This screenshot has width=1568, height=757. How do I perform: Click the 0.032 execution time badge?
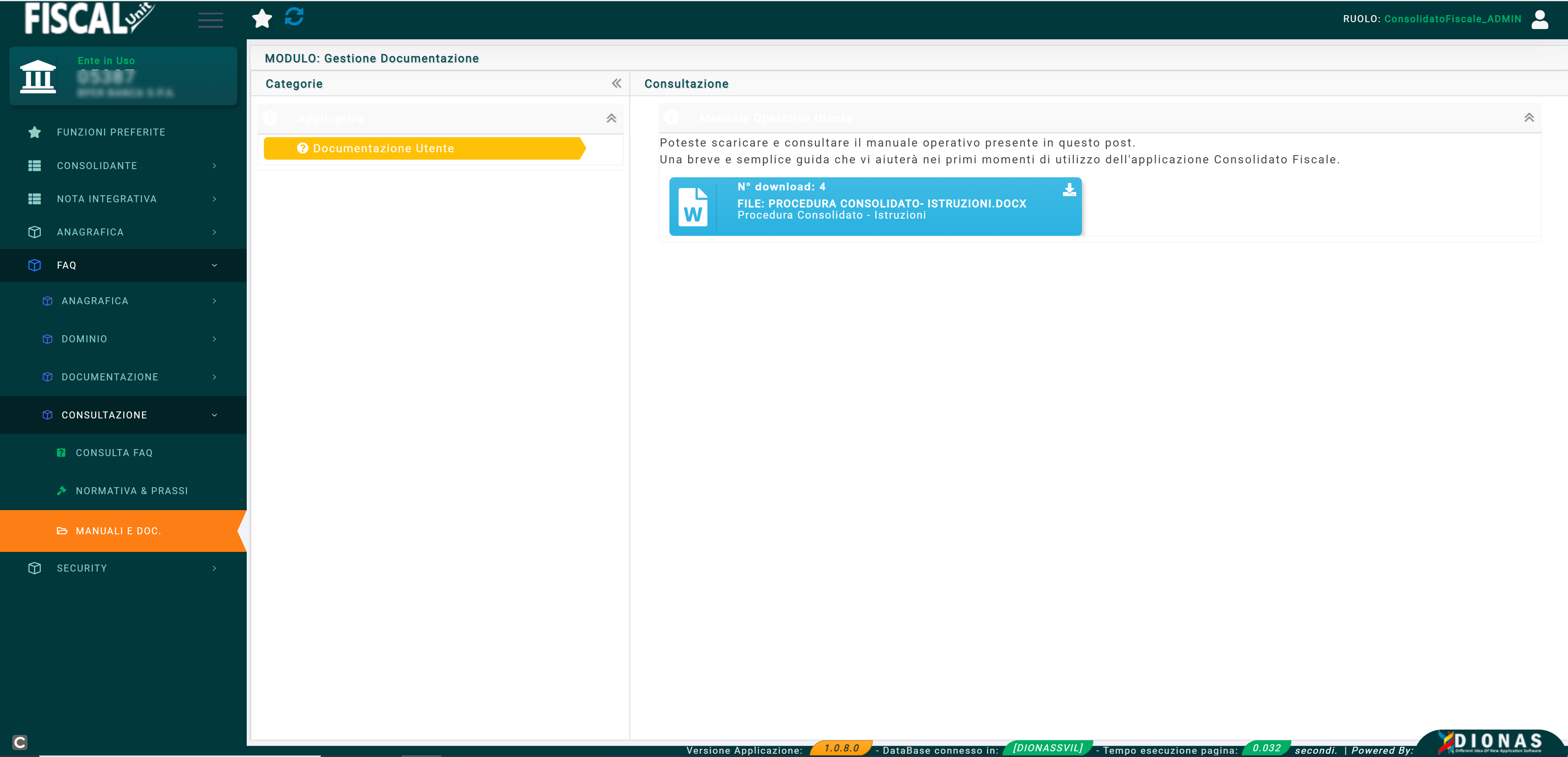[x=1266, y=748]
